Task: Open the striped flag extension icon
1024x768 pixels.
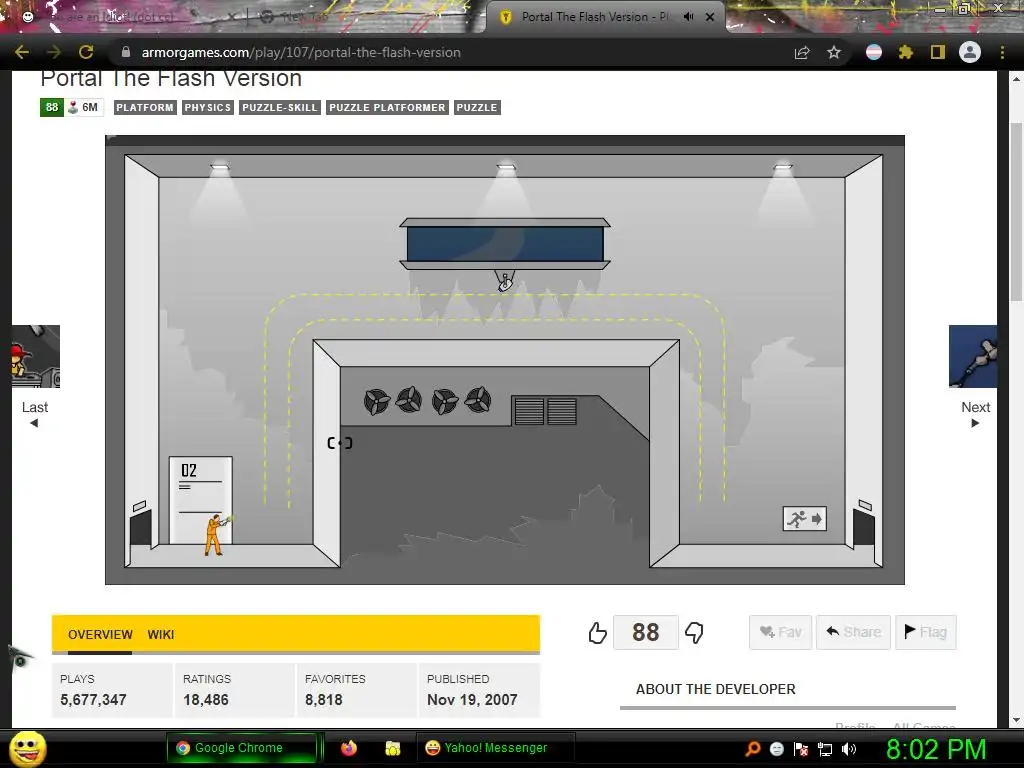Action: click(x=874, y=52)
